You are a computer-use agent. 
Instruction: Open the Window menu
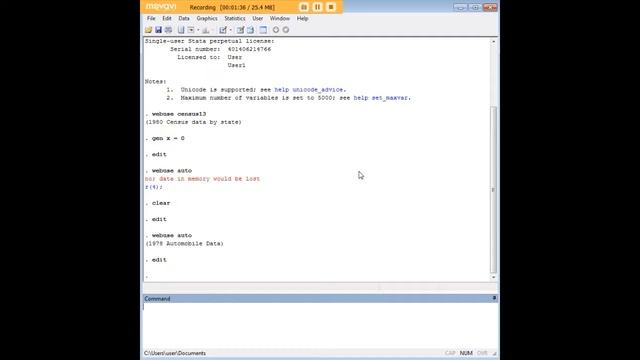280,18
